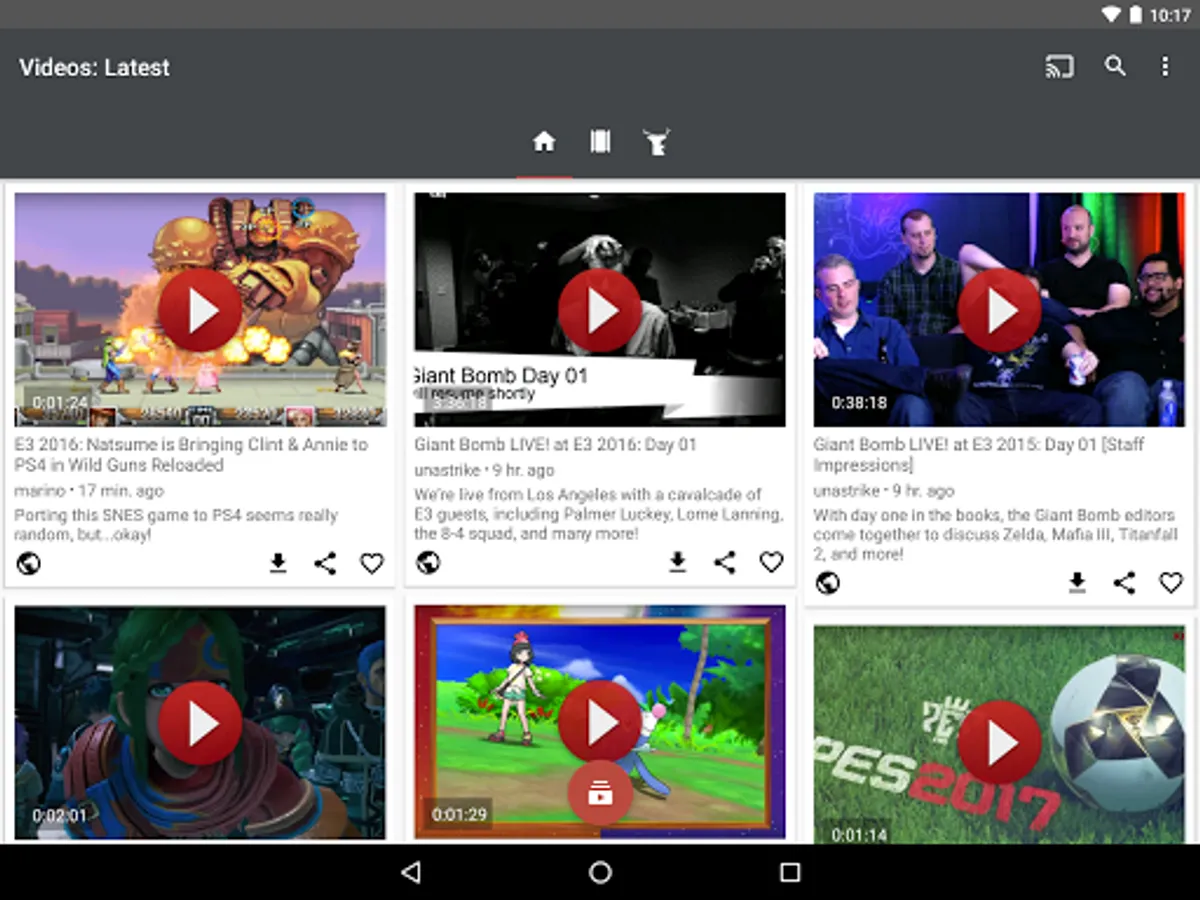The height and width of the screenshot is (900, 1200).
Task: Open title E3 2016: Natsume is Bringing Clint & Annie
Action: 191,455
